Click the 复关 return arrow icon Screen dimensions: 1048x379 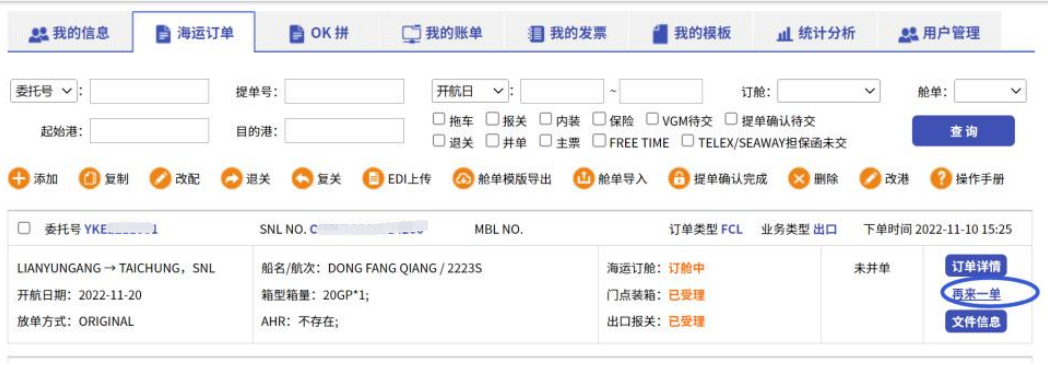point(302,178)
